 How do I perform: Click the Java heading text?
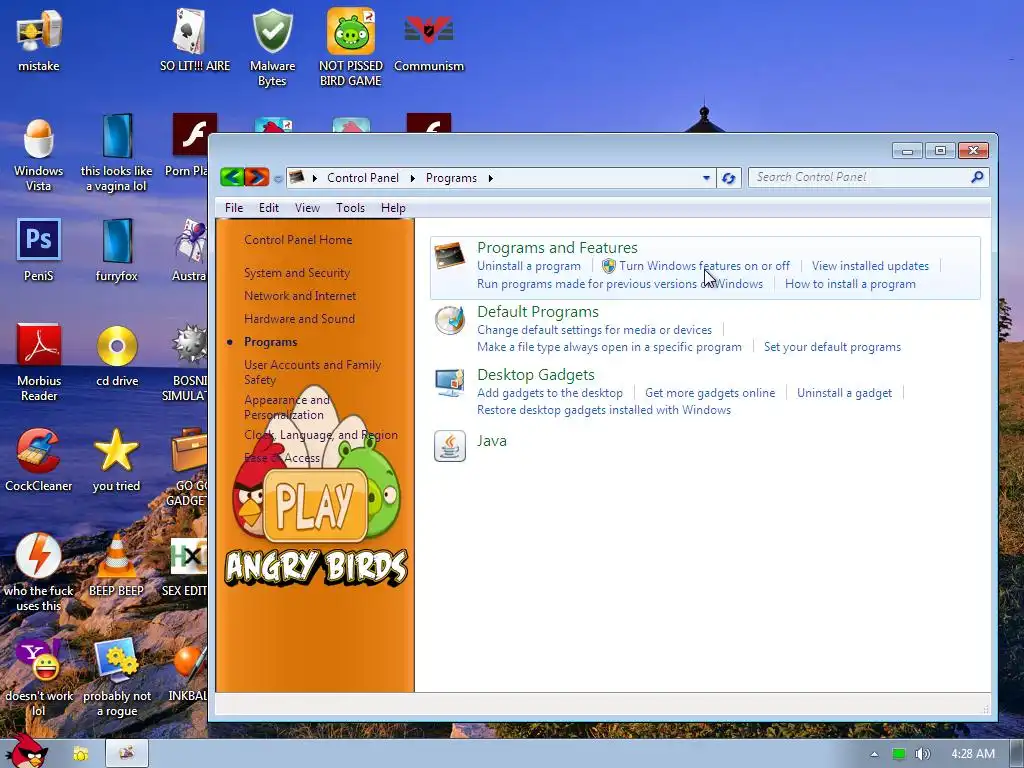[x=492, y=441]
